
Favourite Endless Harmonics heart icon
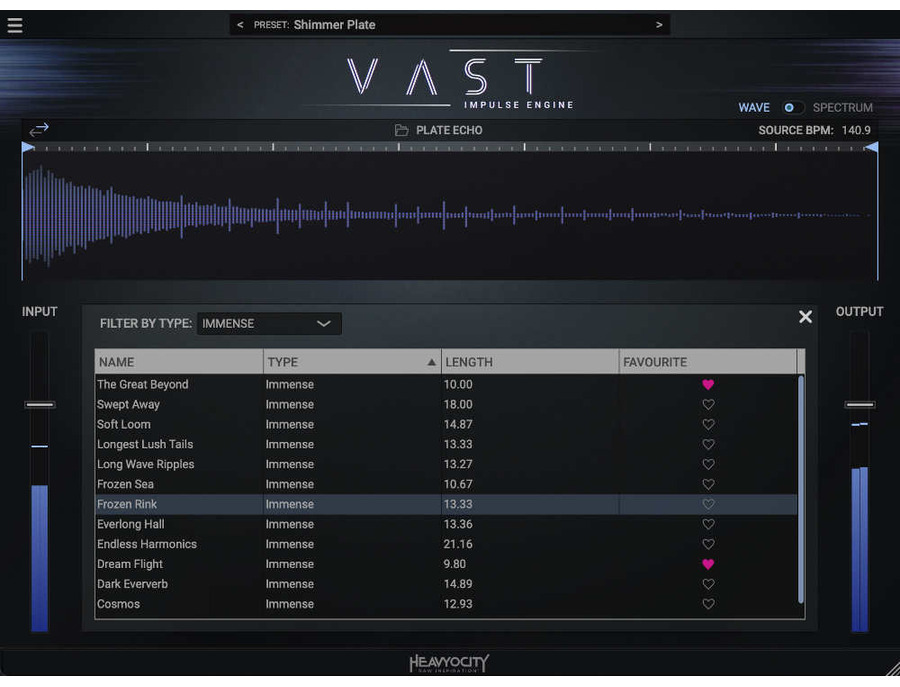[708, 544]
